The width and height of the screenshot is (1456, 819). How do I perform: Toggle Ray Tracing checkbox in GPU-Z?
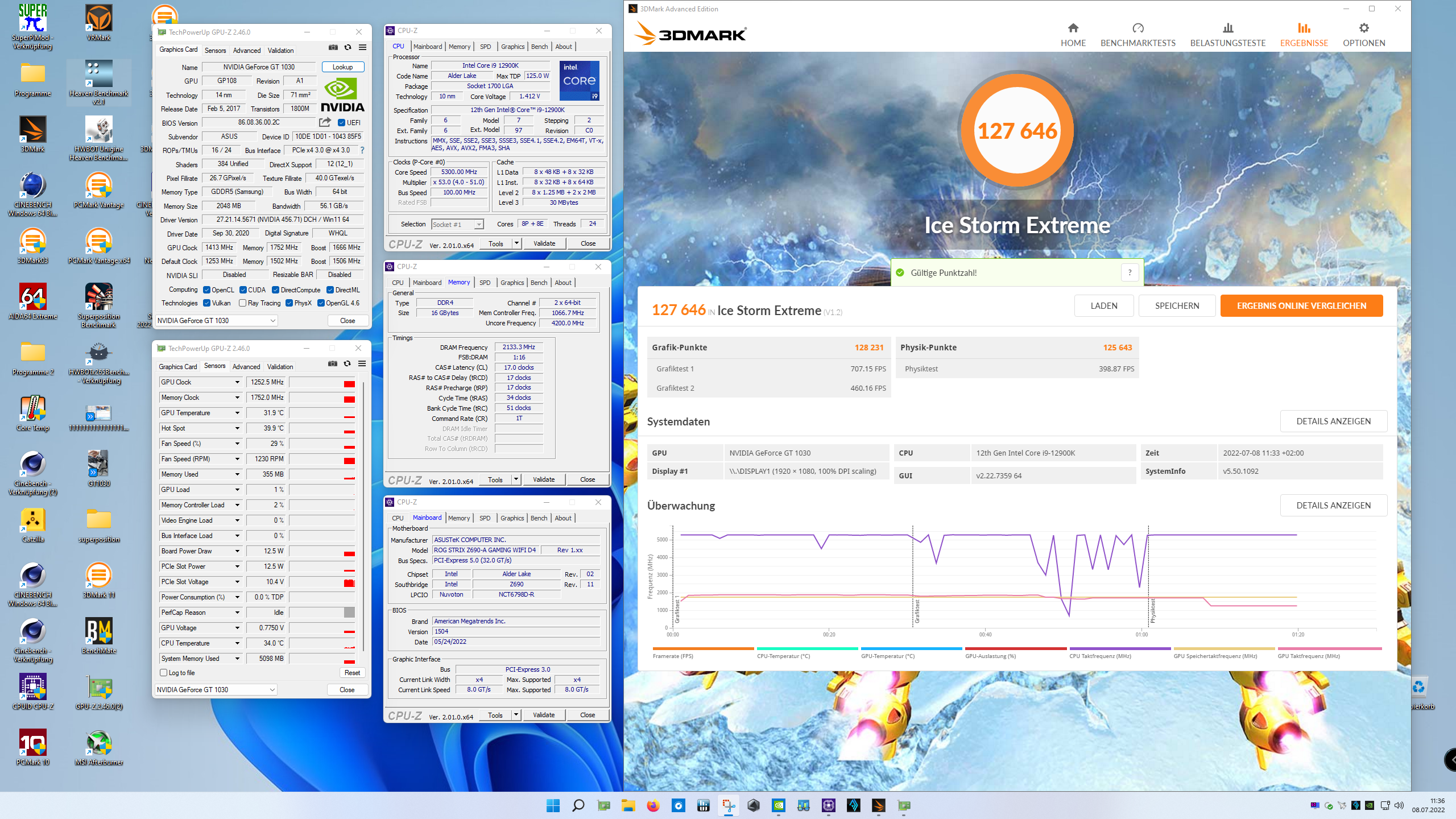tap(243, 303)
